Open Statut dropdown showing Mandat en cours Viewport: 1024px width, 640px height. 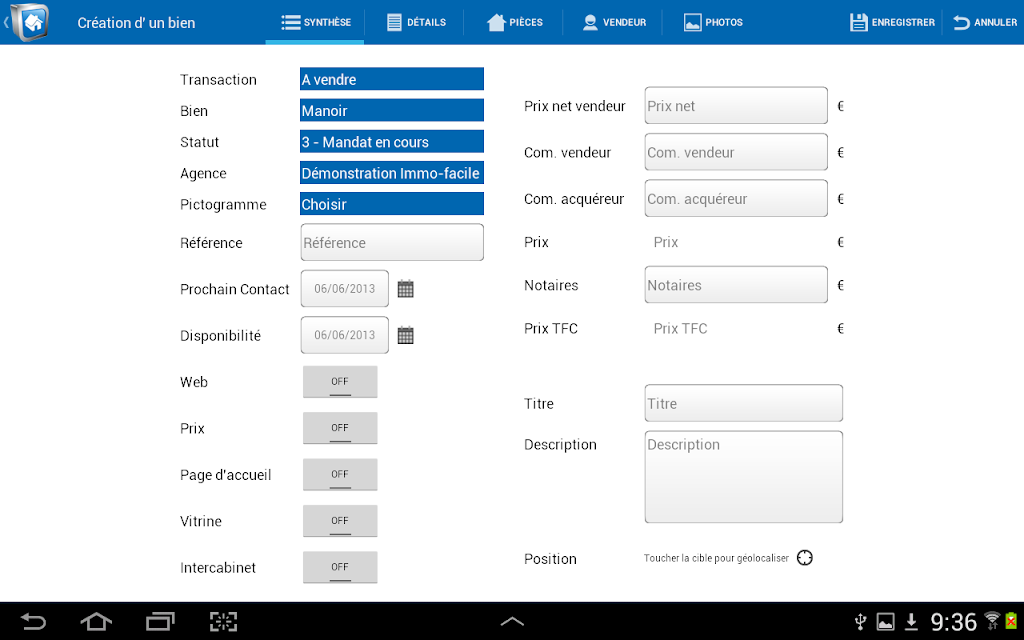[392, 142]
